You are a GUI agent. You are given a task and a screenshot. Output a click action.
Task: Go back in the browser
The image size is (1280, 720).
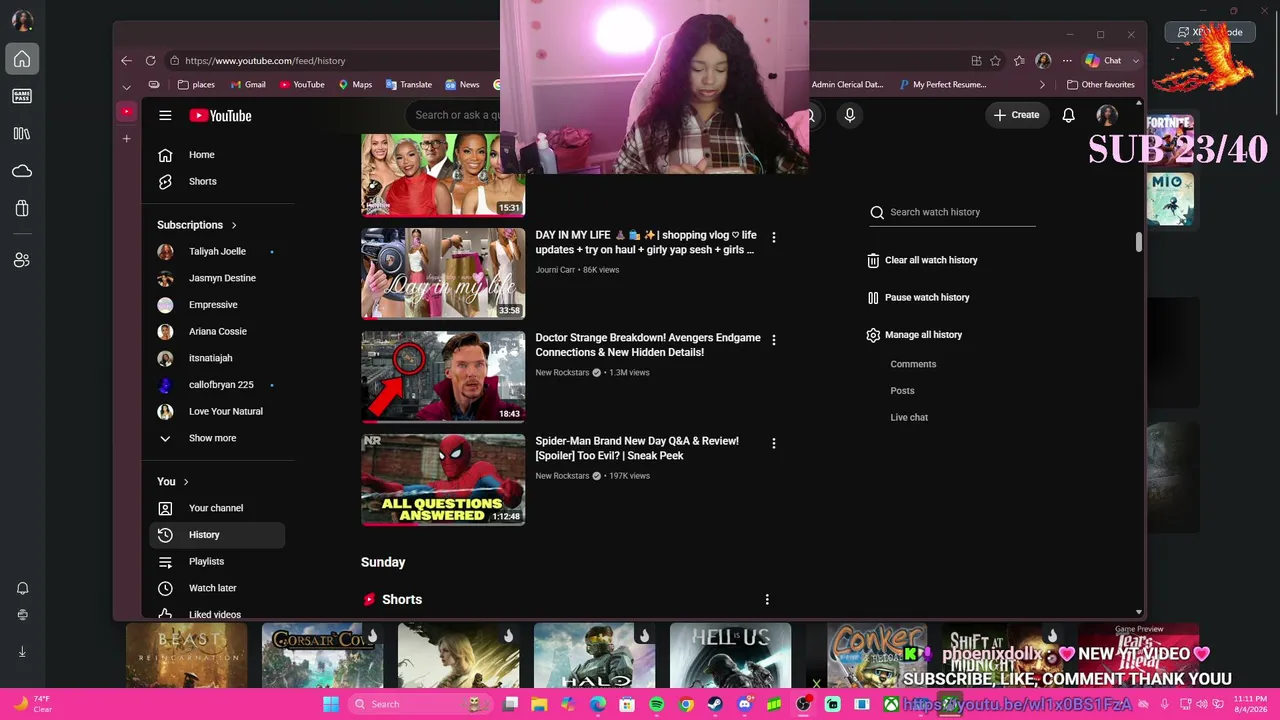click(126, 60)
